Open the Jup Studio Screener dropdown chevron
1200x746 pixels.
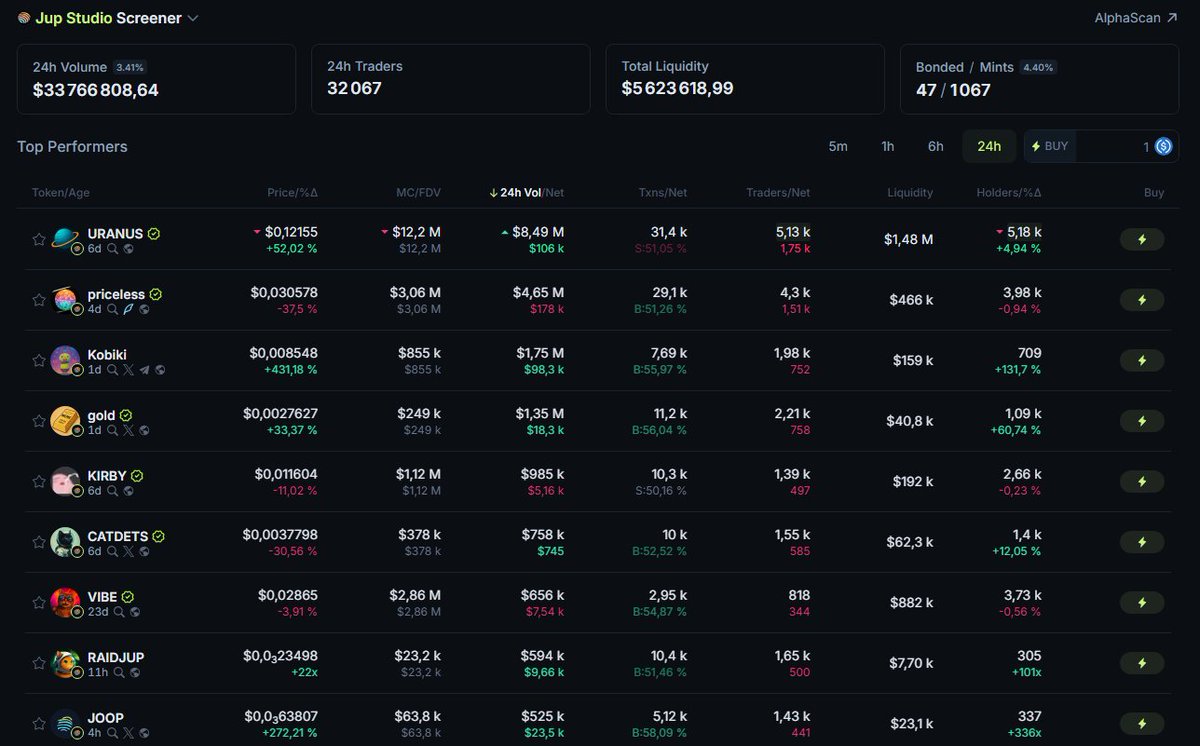[x=193, y=18]
